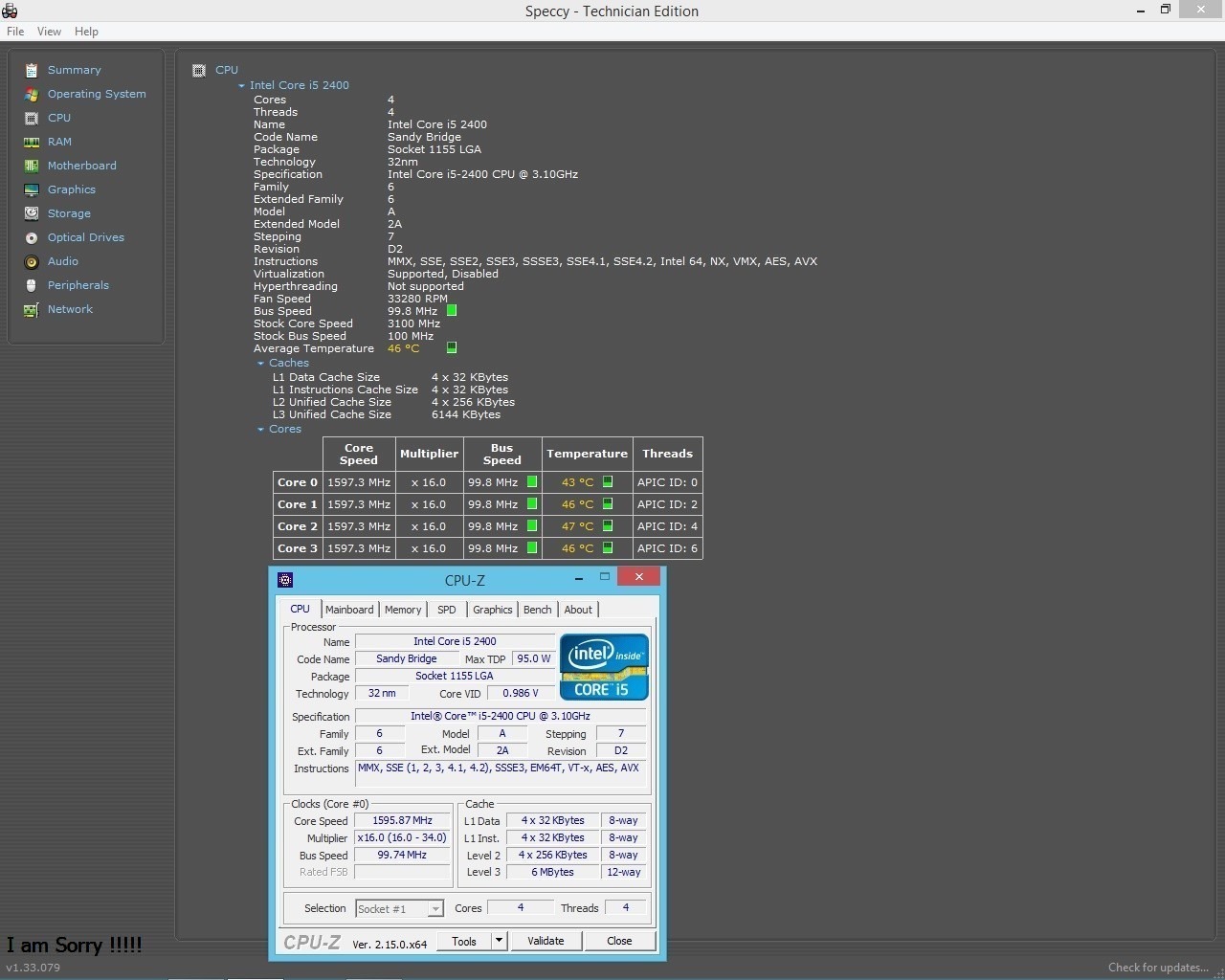Image resolution: width=1225 pixels, height=980 pixels.
Task: Open the Graphics tab in CPU-Z
Action: 493,610
